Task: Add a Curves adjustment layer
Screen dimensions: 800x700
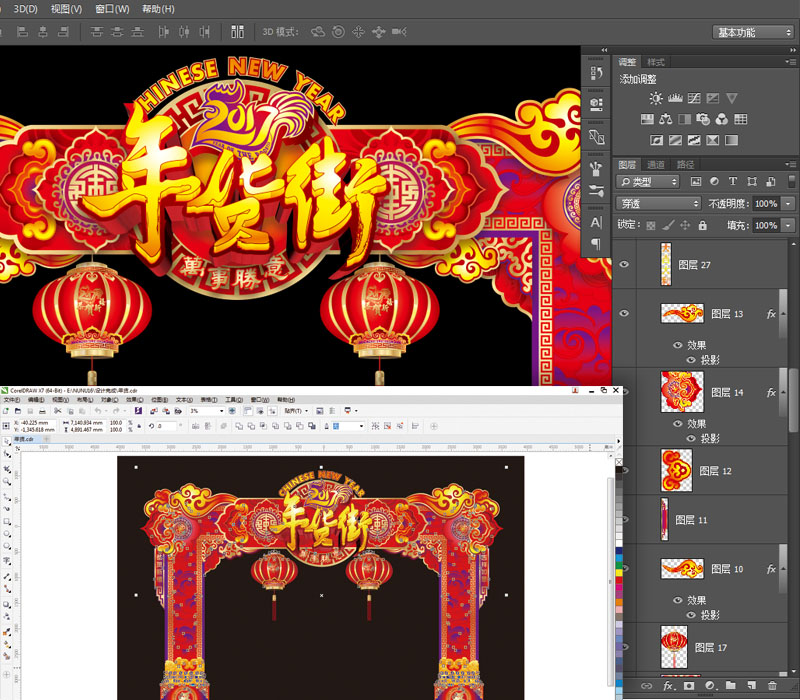Action: (x=694, y=98)
